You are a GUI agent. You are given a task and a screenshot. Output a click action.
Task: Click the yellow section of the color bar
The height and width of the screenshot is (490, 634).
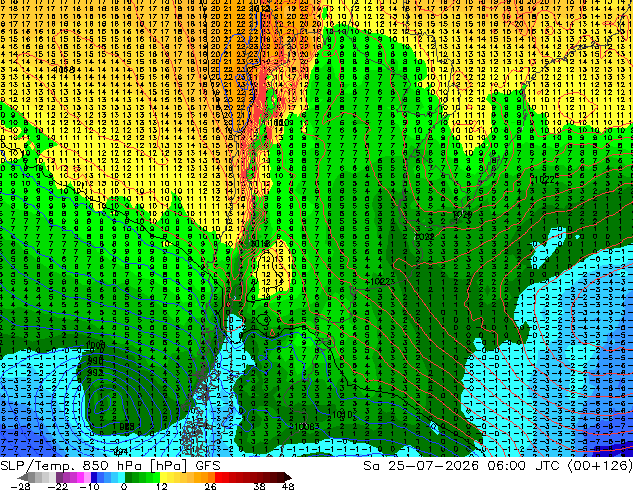point(164,477)
